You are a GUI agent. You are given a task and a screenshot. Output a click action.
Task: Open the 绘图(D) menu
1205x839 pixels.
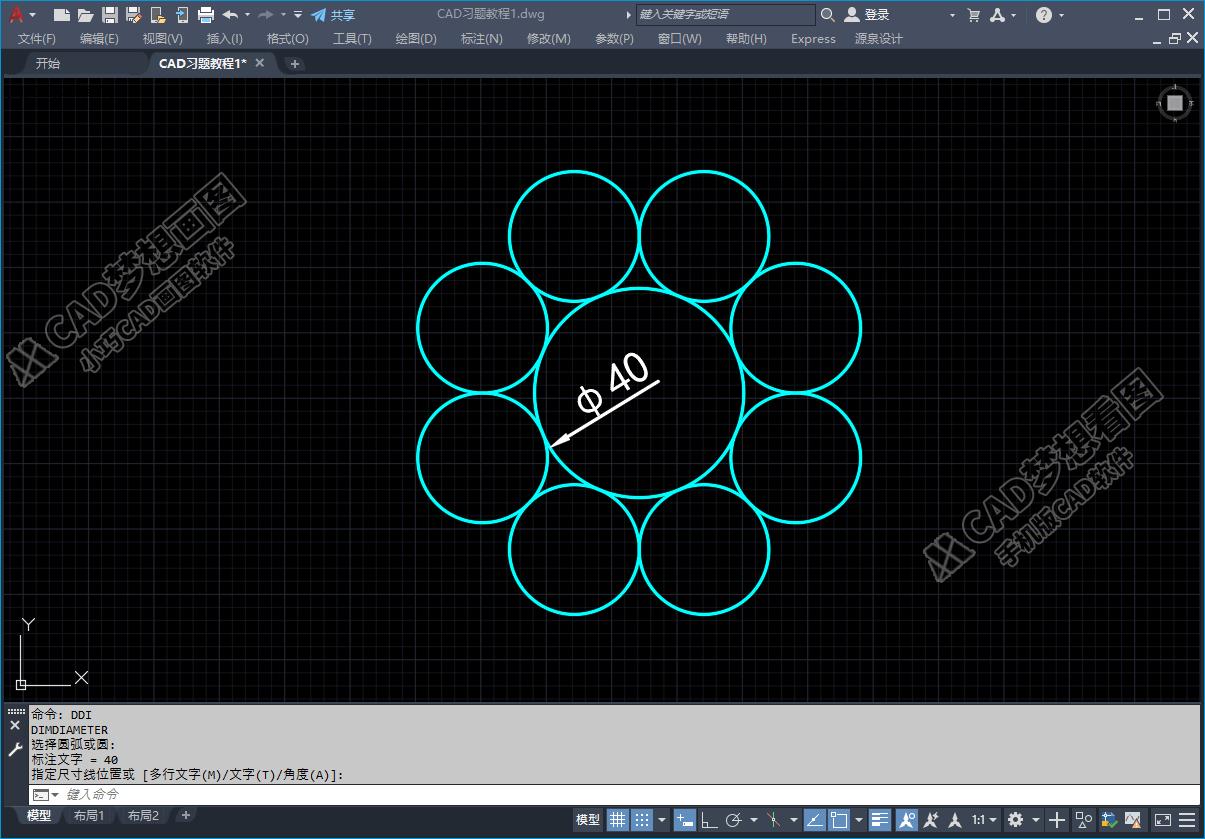(x=416, y=39)
